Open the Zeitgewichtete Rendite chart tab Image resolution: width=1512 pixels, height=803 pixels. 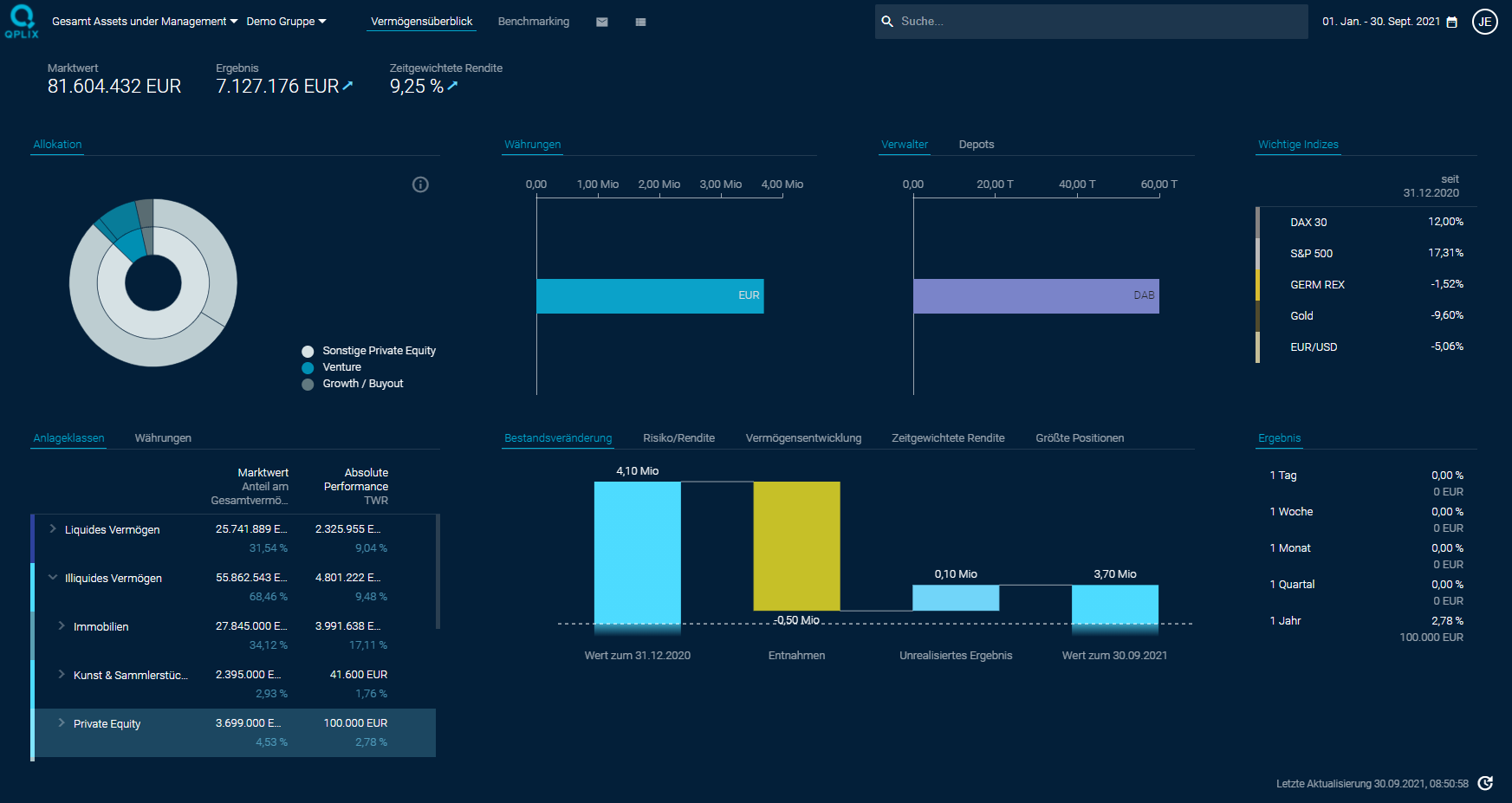click(x=948, y=438)
